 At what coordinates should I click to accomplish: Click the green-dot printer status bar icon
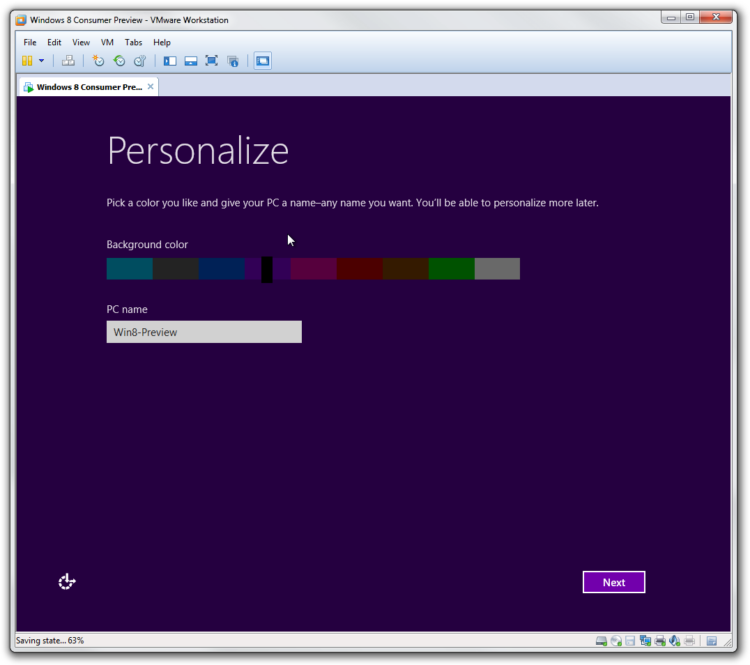pos(660,641)
